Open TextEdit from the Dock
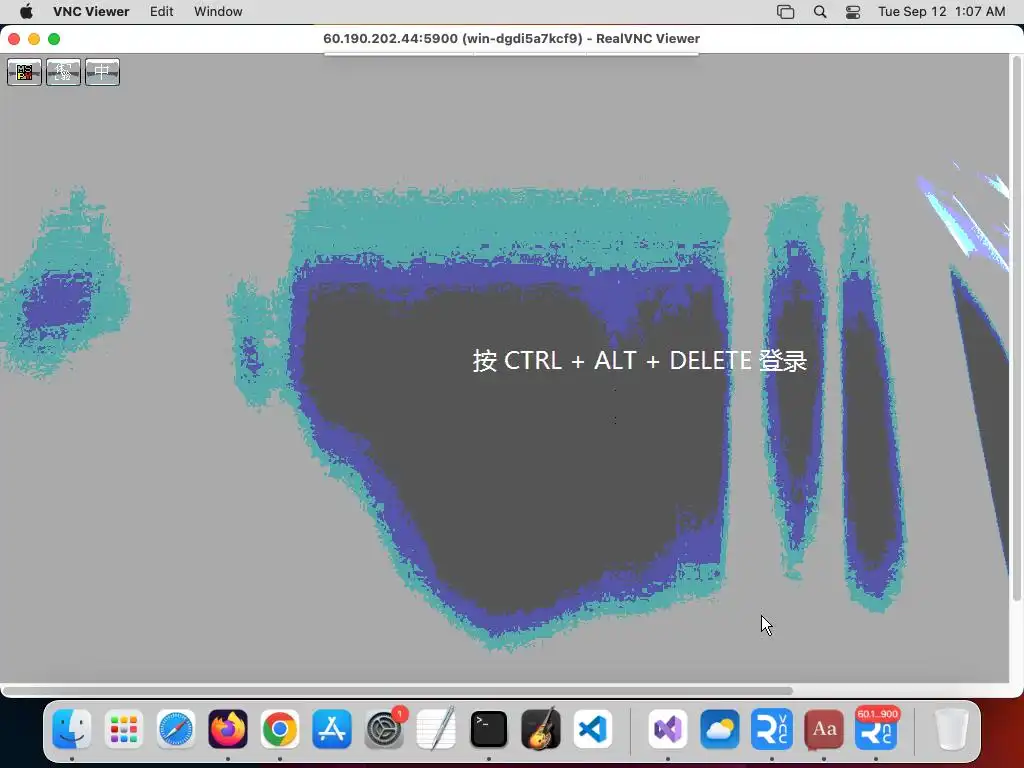 tap(436, 729)
